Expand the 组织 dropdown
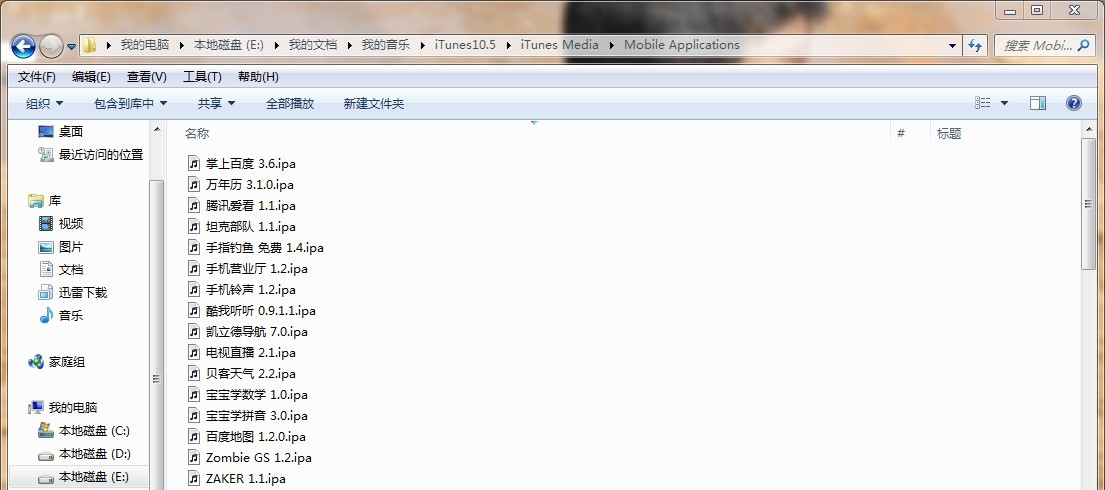This screenshot has width=1105, height=490. click(x=44, y=104)
